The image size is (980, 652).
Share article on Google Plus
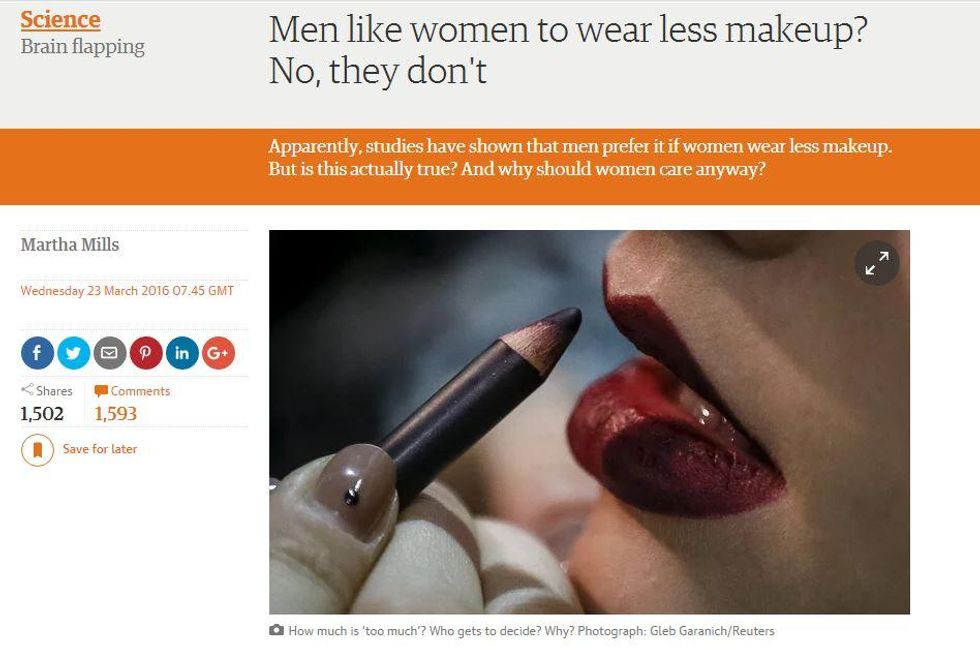pyautogui.click(x=218, y=353)
